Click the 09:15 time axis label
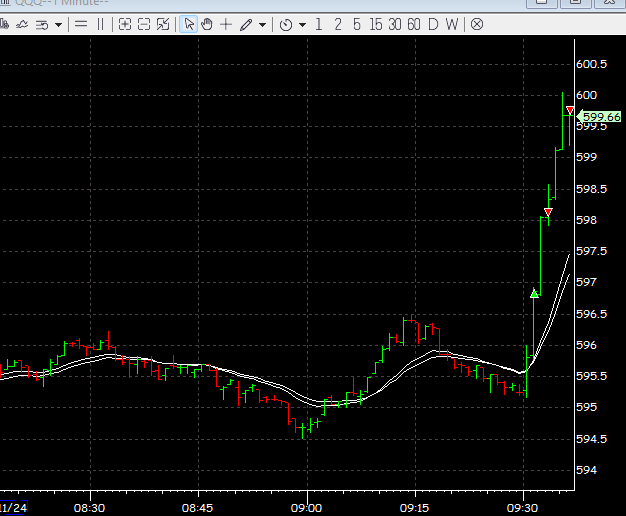This screenshot has height=516, width=626. point(414,508)
